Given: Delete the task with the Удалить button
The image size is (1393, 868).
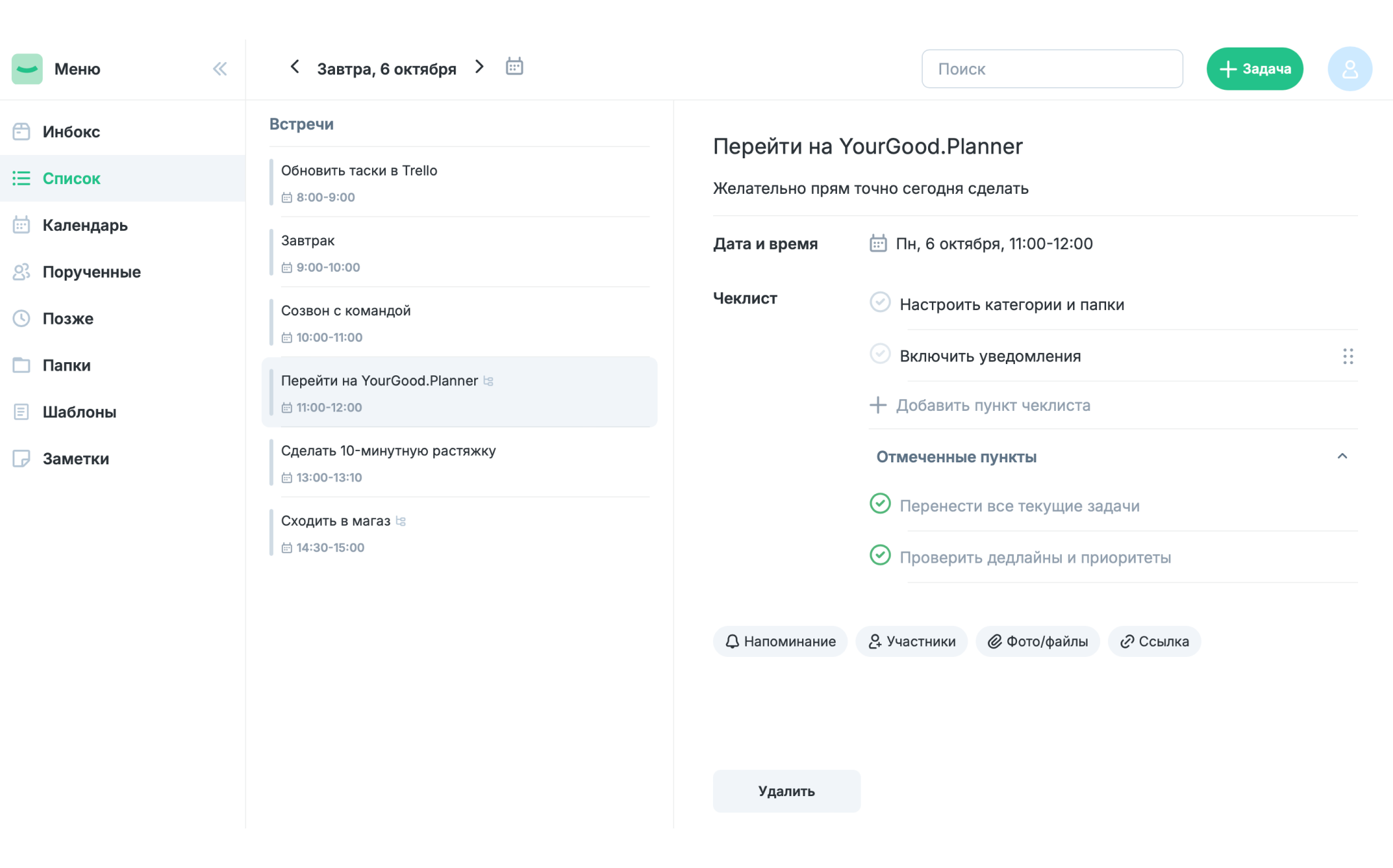Looking at the screenshot, I should coord(786,791).
